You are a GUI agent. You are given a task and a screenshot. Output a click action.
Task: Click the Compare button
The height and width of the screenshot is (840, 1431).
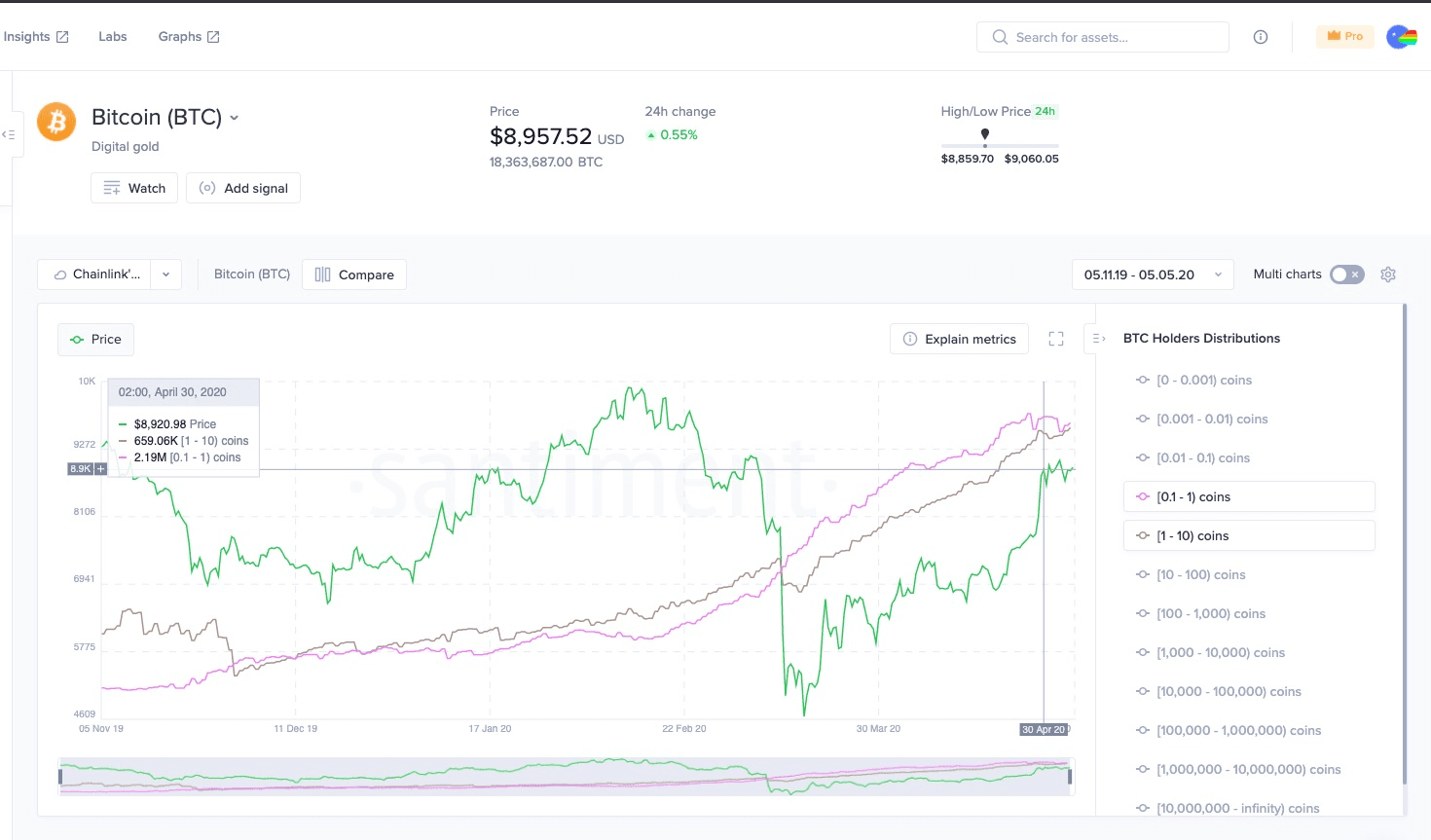click(x=354, y=274)
